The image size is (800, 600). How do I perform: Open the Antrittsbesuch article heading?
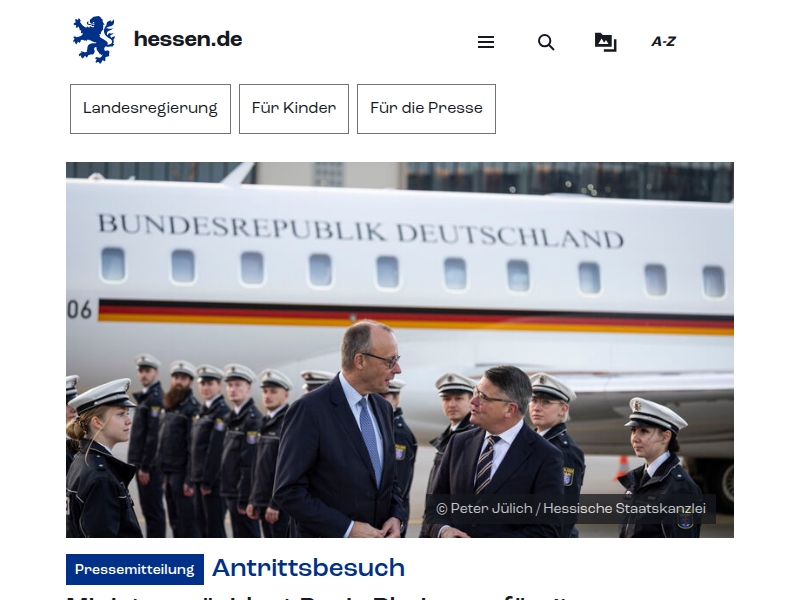[x=308, y=568]
